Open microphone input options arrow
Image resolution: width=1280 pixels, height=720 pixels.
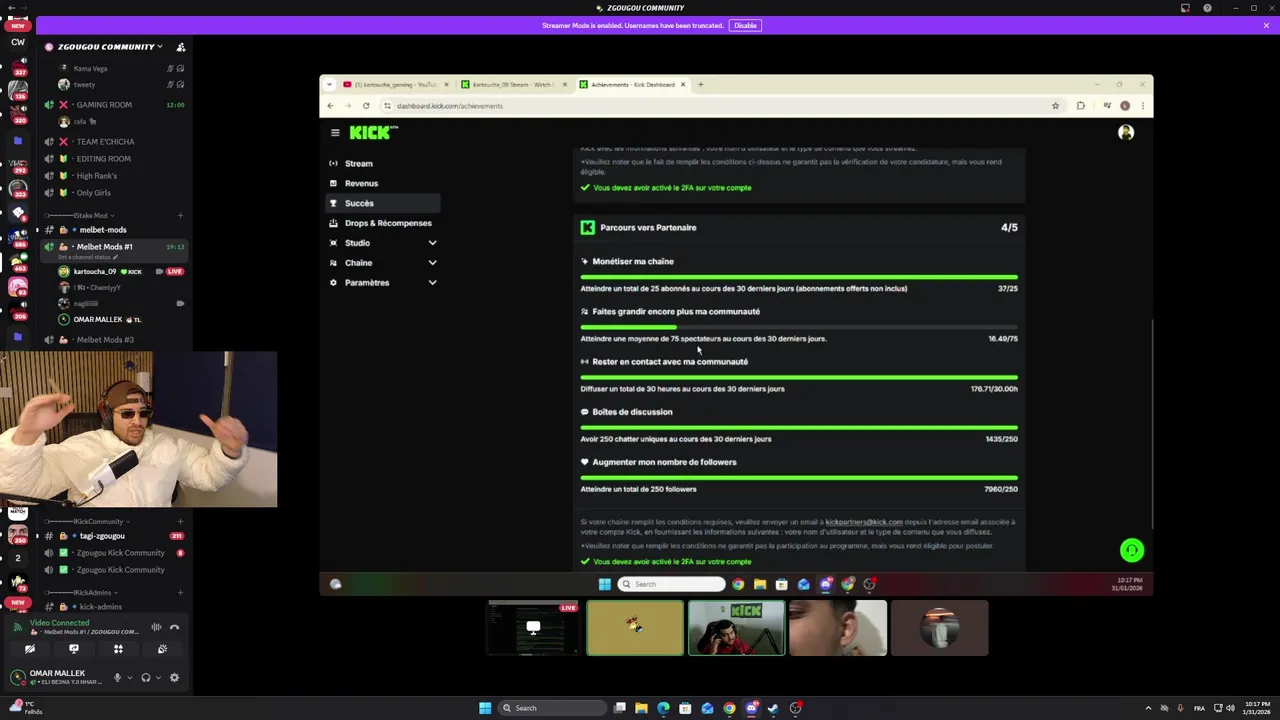(x=129, y=678)
